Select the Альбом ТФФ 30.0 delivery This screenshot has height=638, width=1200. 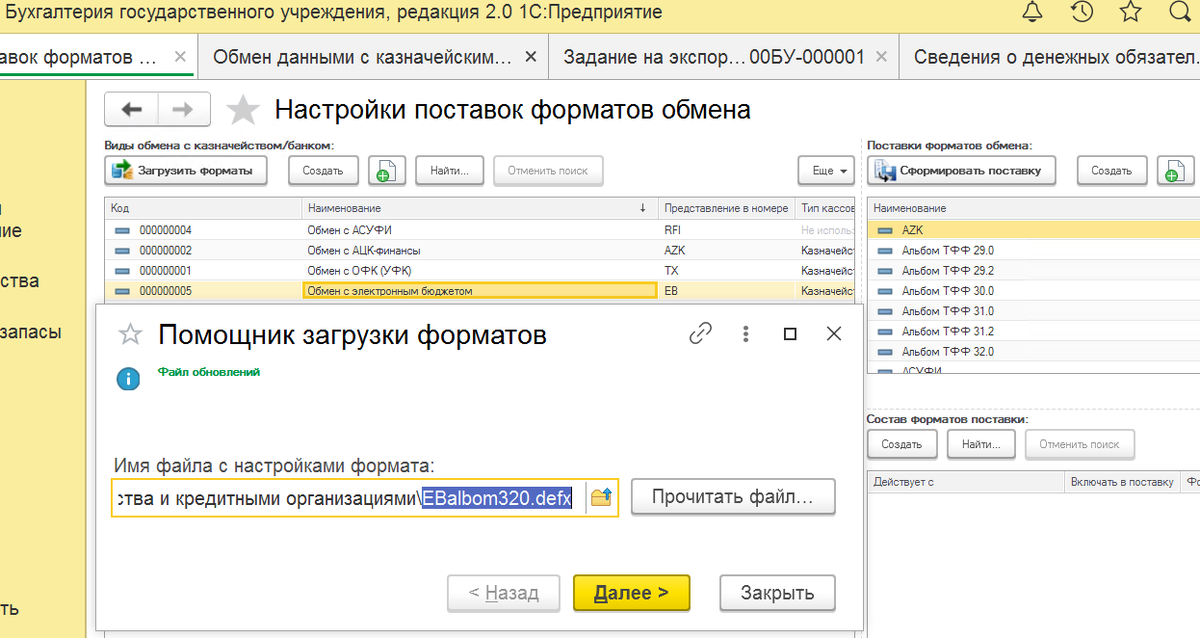(1033, 291)
